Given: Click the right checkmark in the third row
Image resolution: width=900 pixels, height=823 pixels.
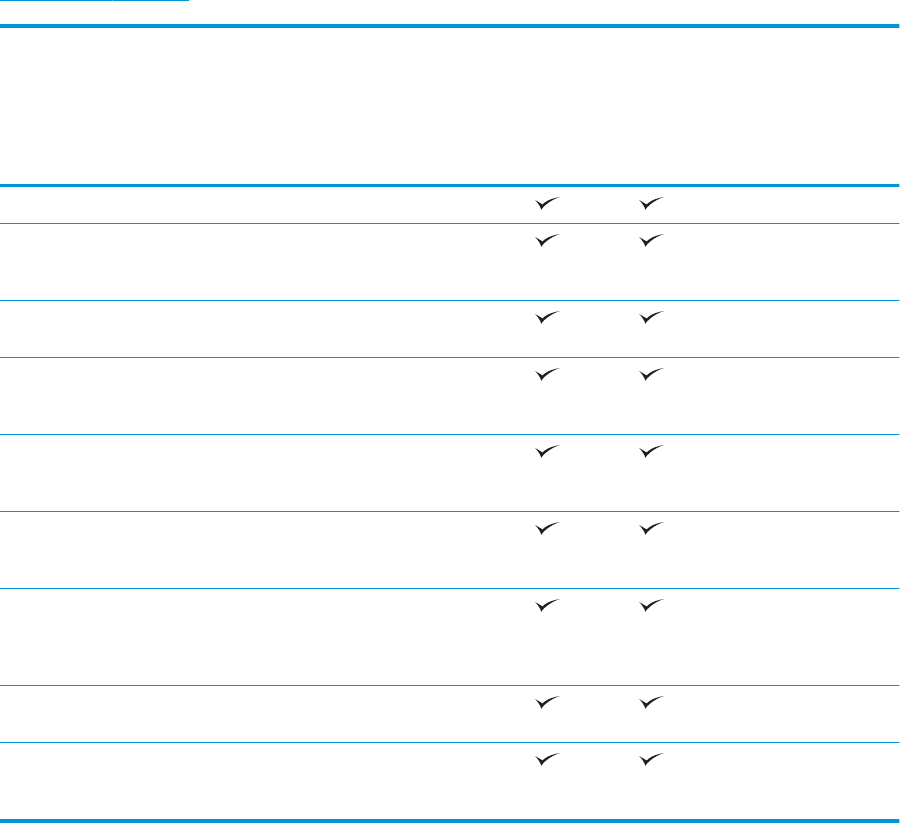Looking at the screenshot, I should [x=654, y=318].
